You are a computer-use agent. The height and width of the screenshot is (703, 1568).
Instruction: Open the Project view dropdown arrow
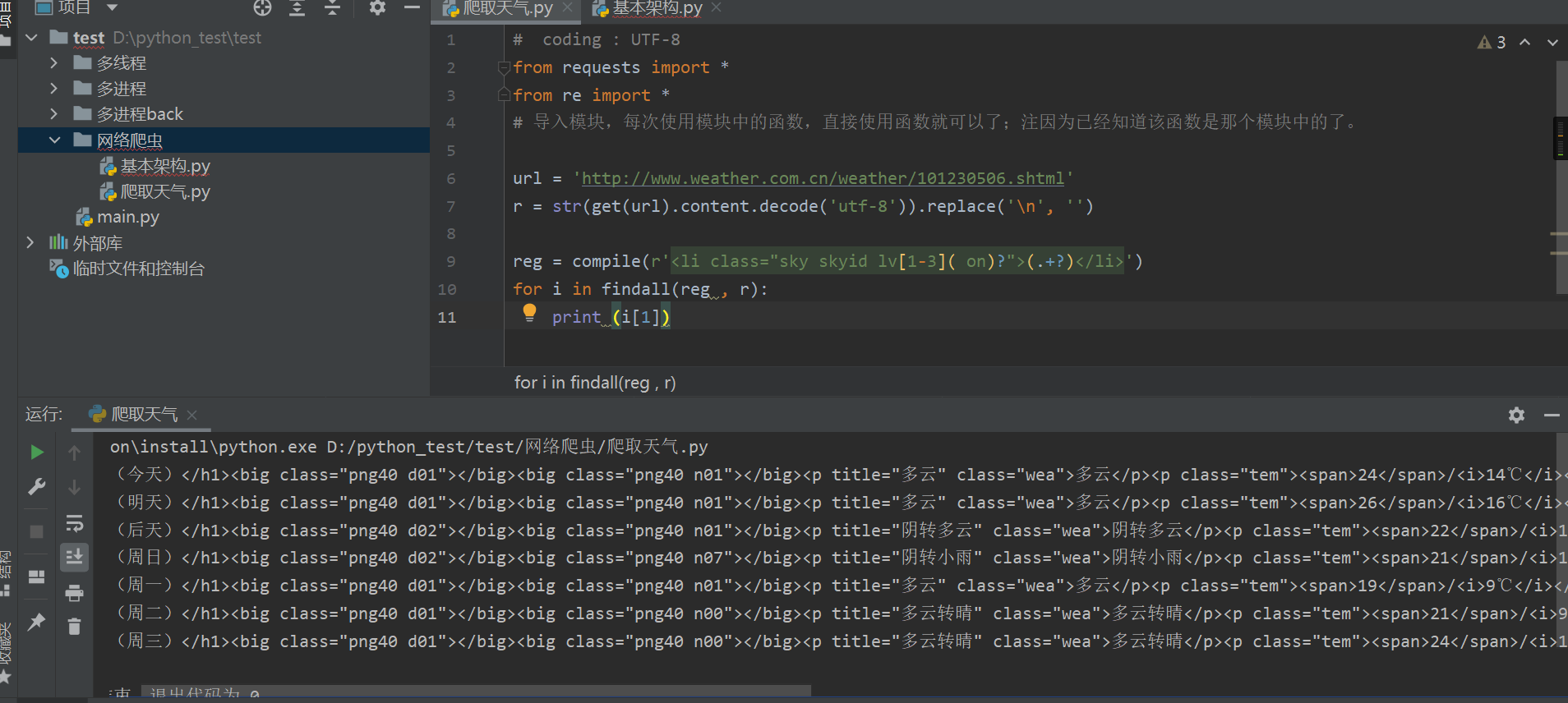(x=113, y=8)
